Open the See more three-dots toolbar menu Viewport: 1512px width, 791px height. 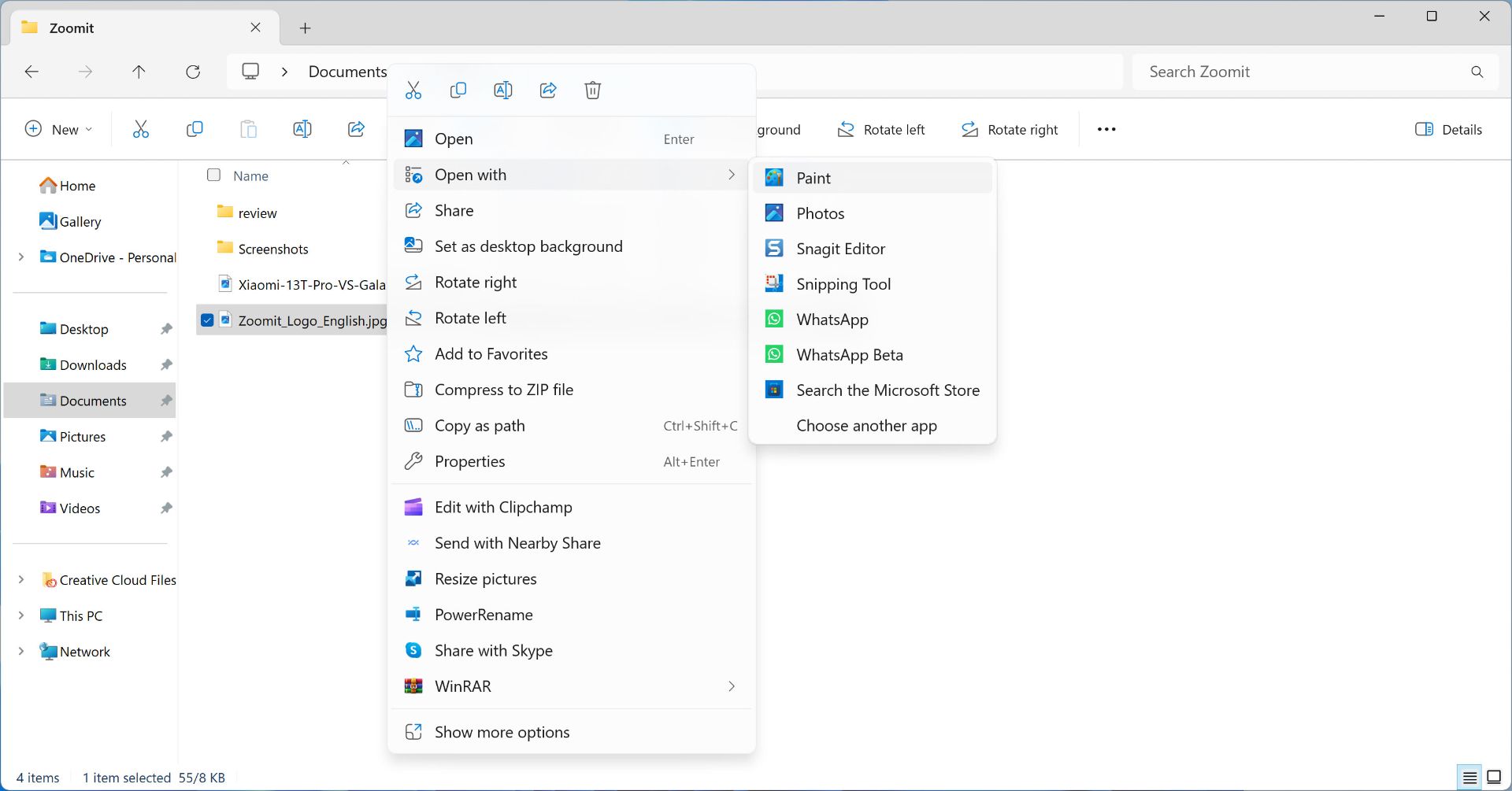click(1106, 129)
